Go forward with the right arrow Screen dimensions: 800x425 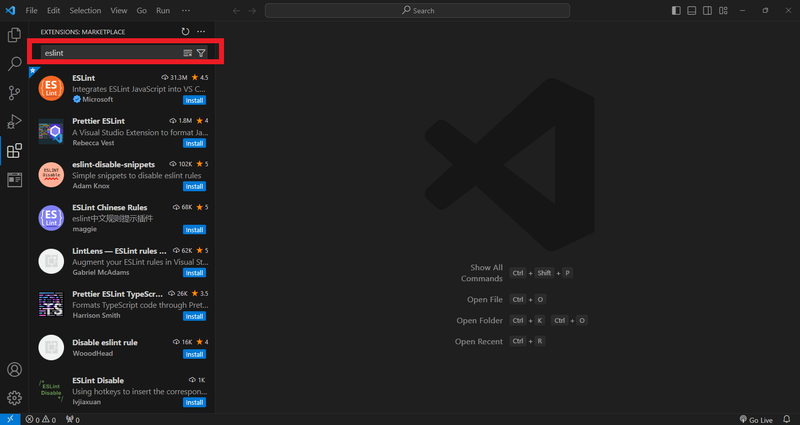(x=252, y=11)
